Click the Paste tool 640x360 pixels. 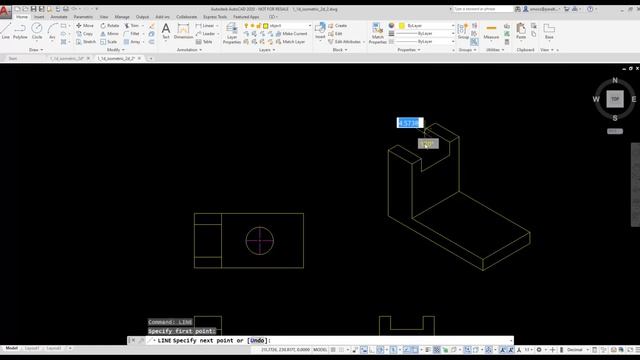(x=521, y=31)
